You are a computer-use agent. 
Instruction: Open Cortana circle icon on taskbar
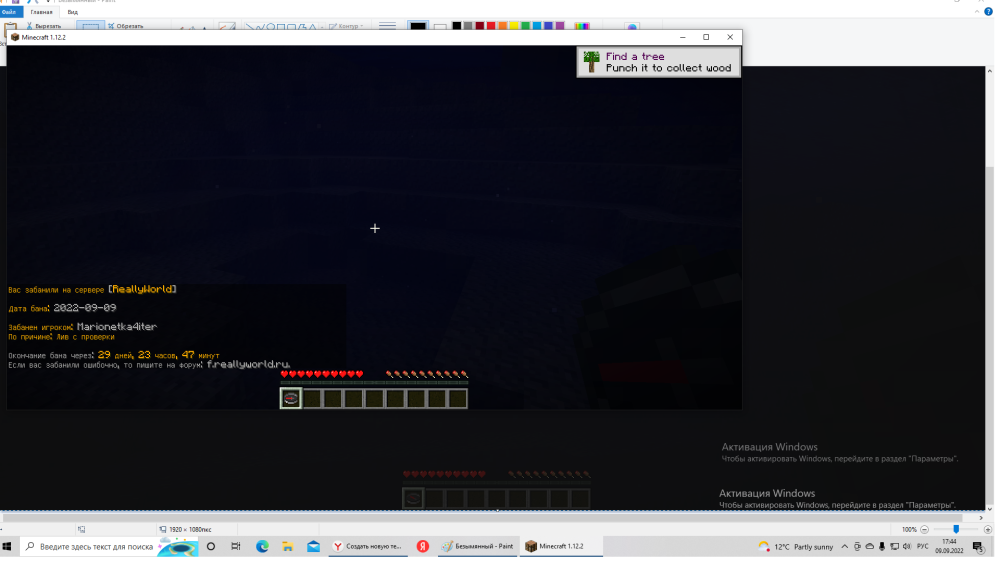(211, 546)
